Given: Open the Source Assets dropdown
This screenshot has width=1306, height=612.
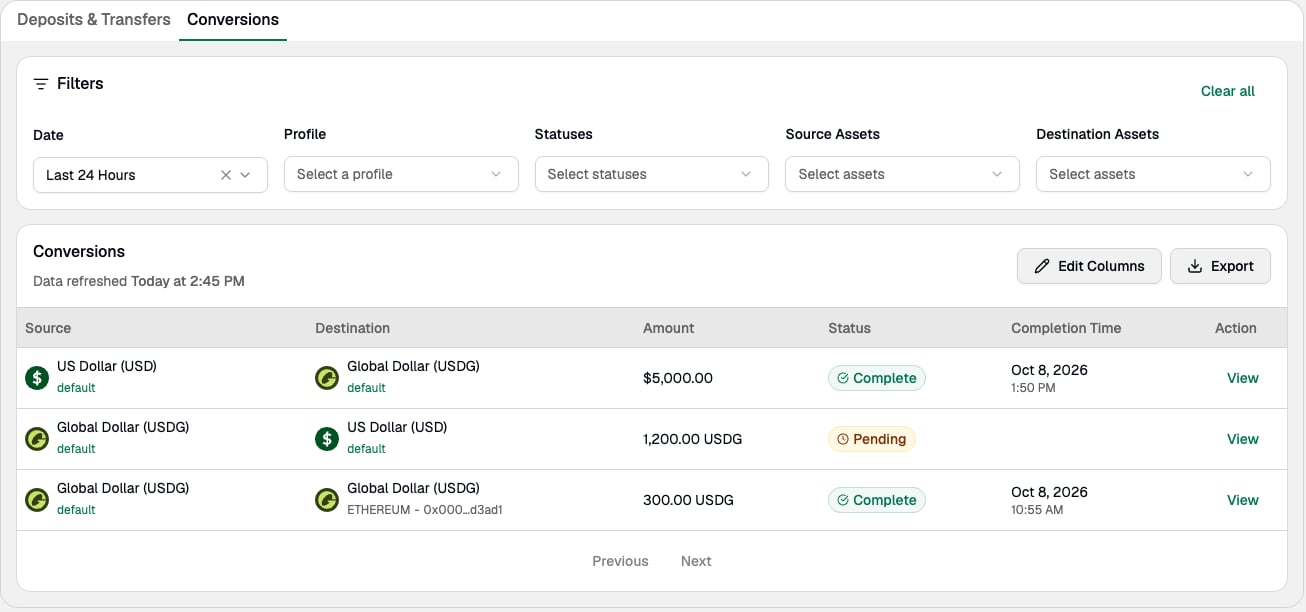Looking at the screenshot, I should click(x=902, y=174).
